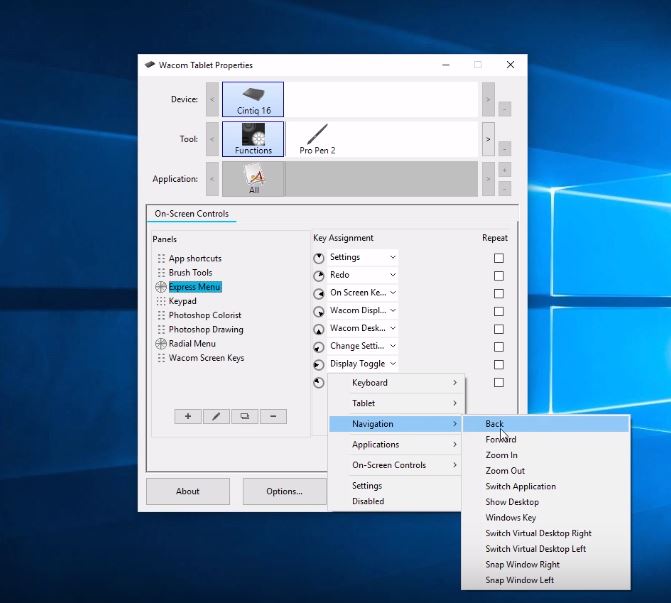This screenshot has height=603, width=671.
Task: Click the Express Menu radial icon
Action: click(161, 287)
